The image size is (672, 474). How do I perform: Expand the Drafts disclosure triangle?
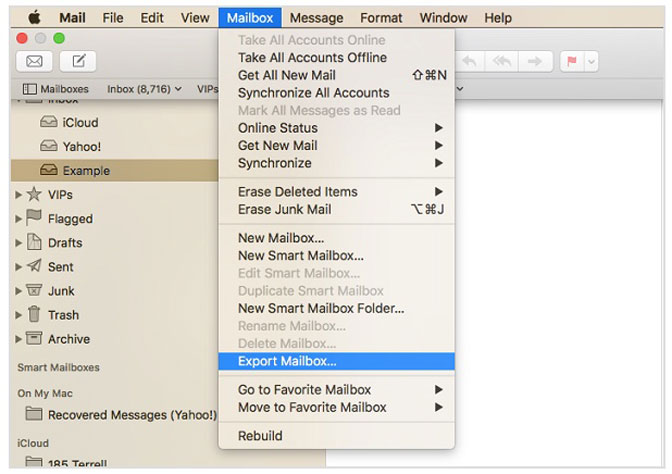(x=18, y=243)
